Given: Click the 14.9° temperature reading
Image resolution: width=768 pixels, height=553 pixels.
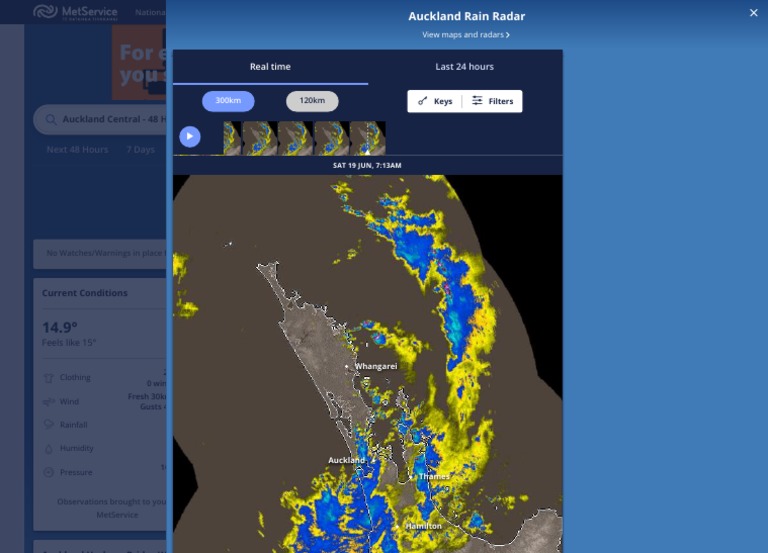Looking at the screenshot, I should click(60, 328).
